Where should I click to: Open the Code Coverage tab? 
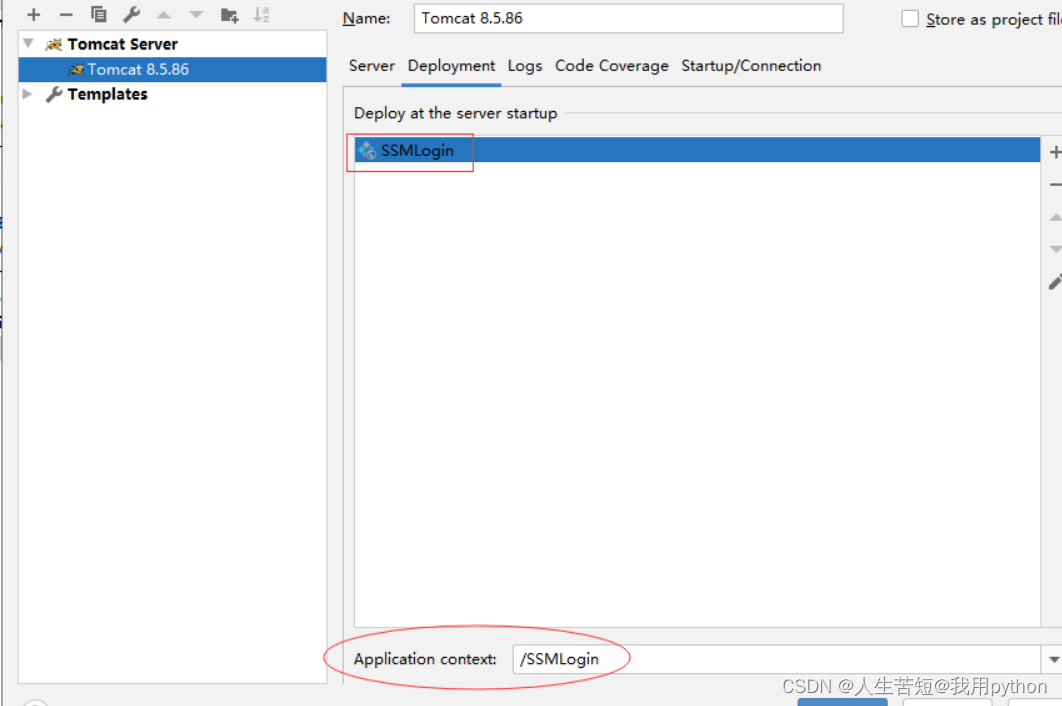612,66
